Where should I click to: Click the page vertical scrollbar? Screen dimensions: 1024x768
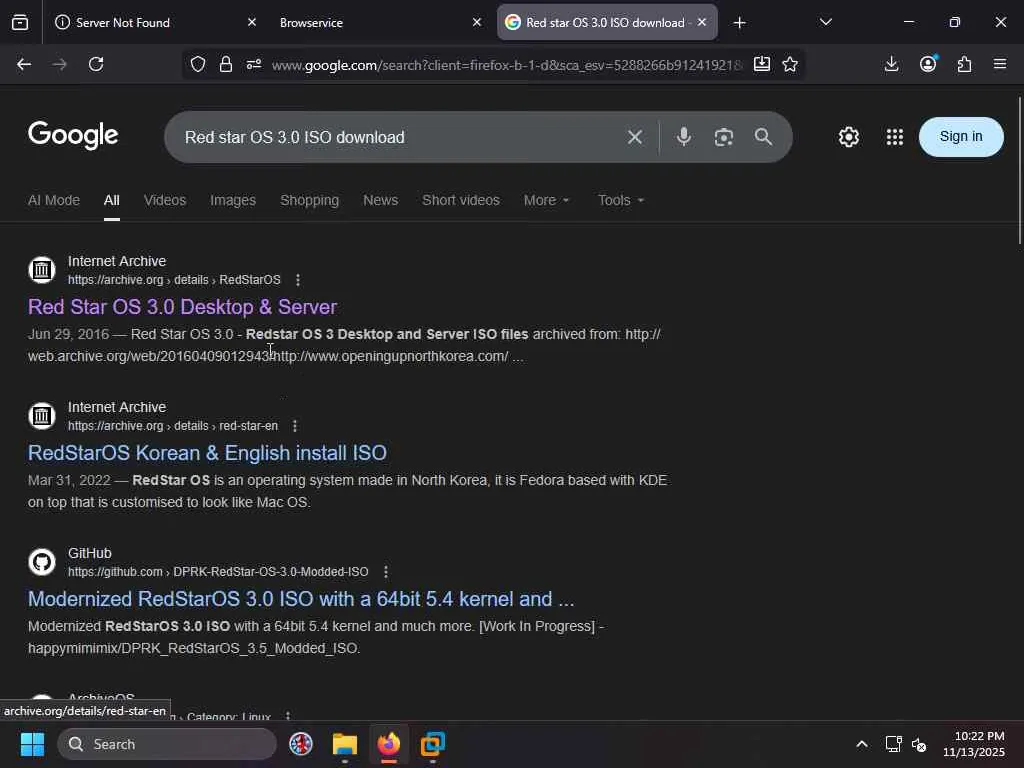1019,171
